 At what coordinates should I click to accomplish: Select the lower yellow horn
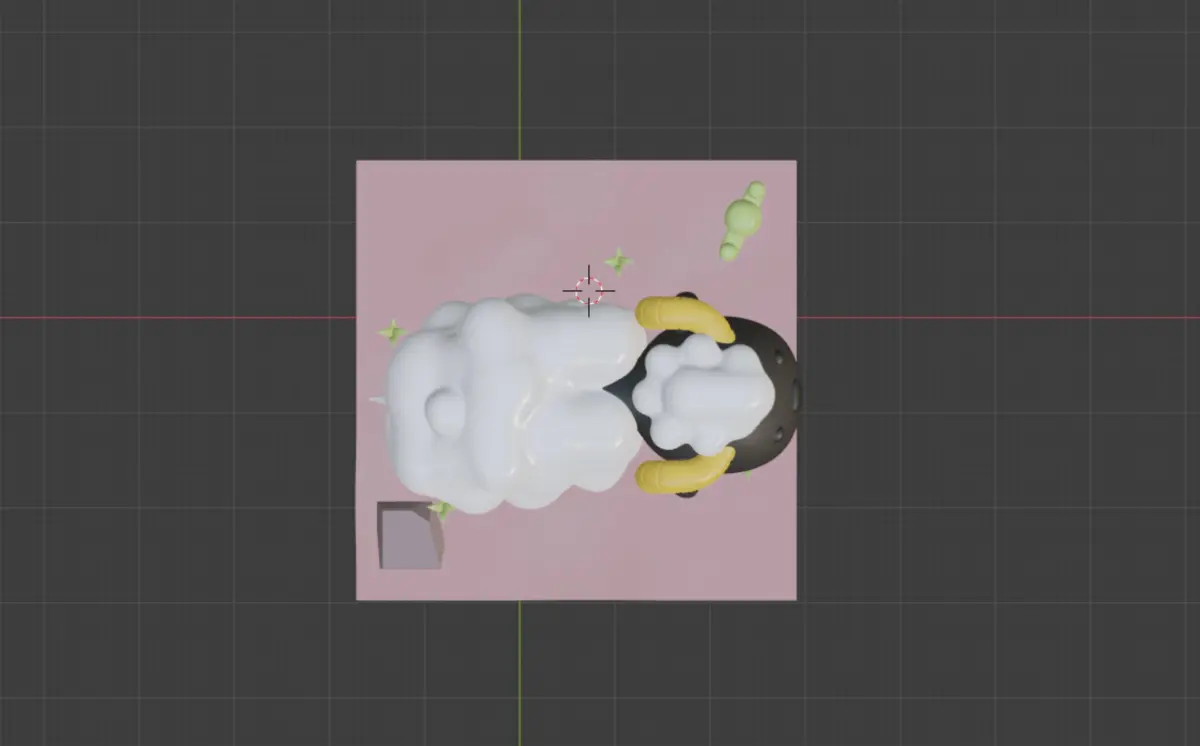pos(685,469)
